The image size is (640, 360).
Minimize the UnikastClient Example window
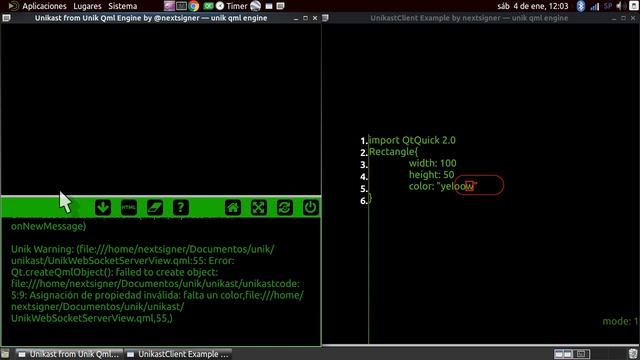614,18
